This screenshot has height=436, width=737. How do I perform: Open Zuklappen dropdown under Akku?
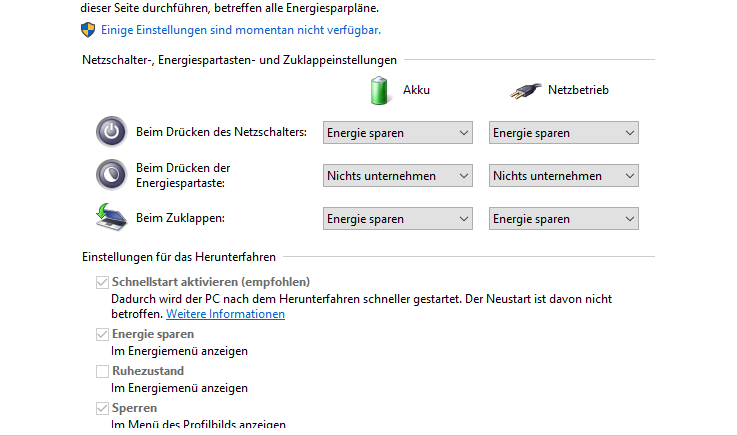(x=398, y=219)
